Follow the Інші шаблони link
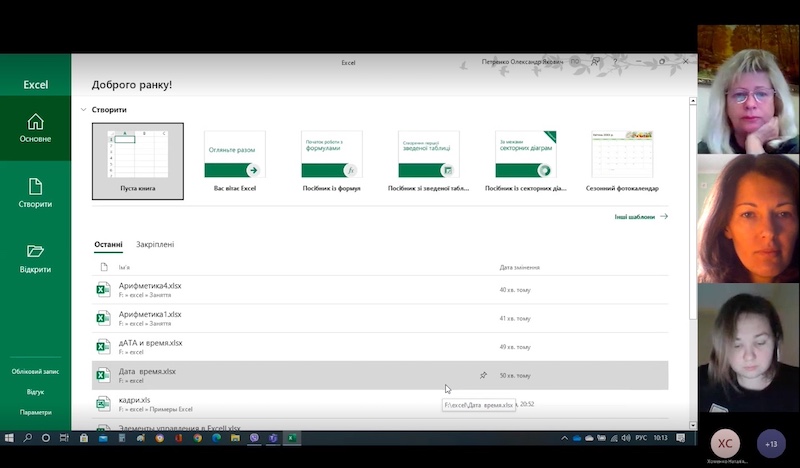Screen dimensions: 800x468 641,217
